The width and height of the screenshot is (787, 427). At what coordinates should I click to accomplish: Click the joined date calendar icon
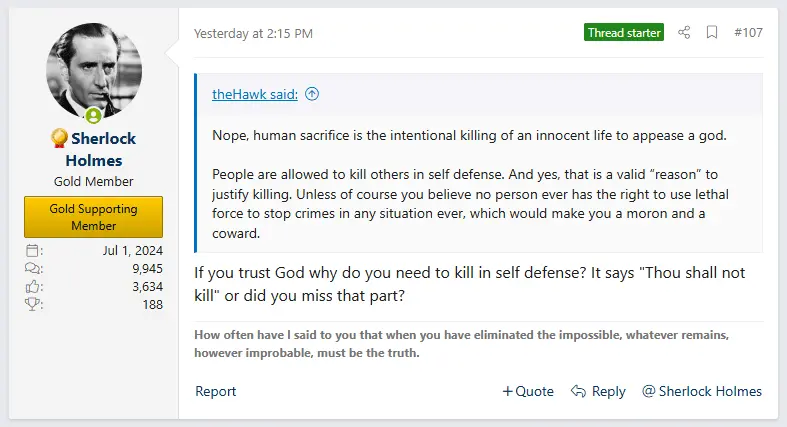[33, 250]
